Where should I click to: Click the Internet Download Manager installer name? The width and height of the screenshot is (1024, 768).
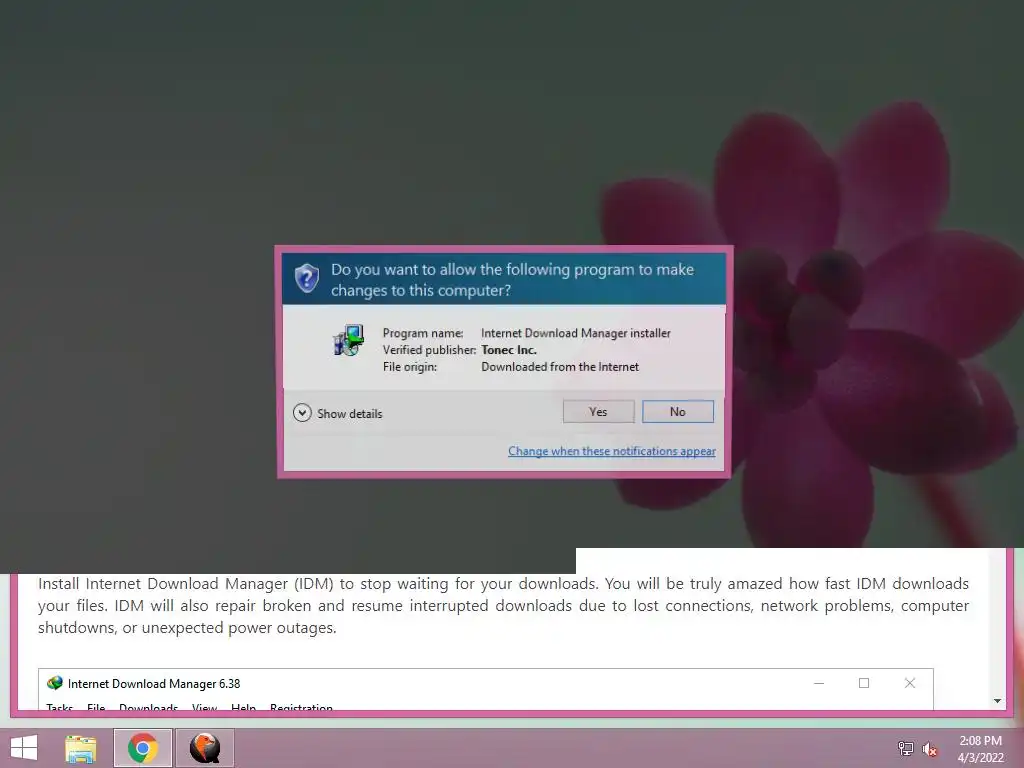tap(575, 333)
